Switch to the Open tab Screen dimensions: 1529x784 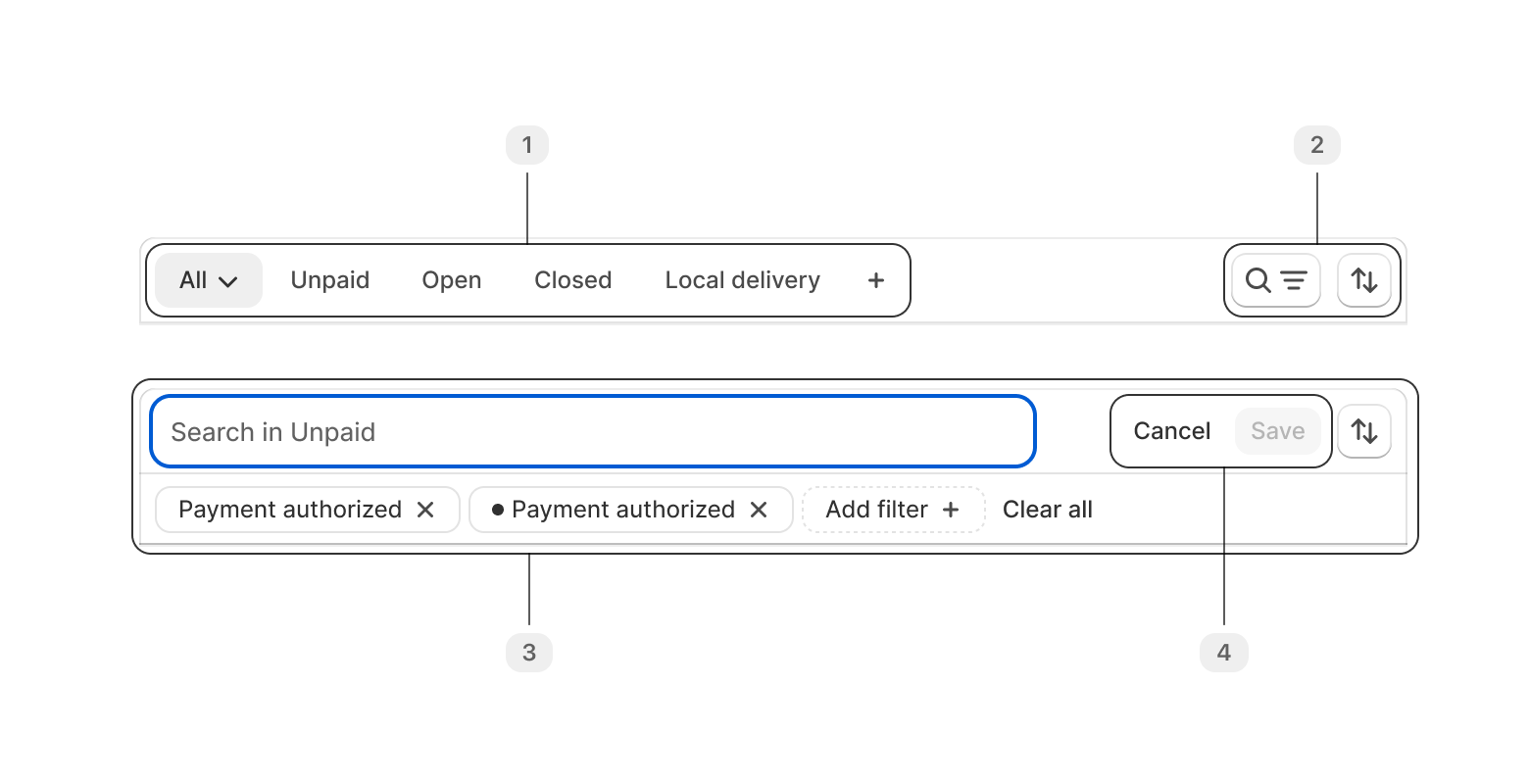coord(452,280)
